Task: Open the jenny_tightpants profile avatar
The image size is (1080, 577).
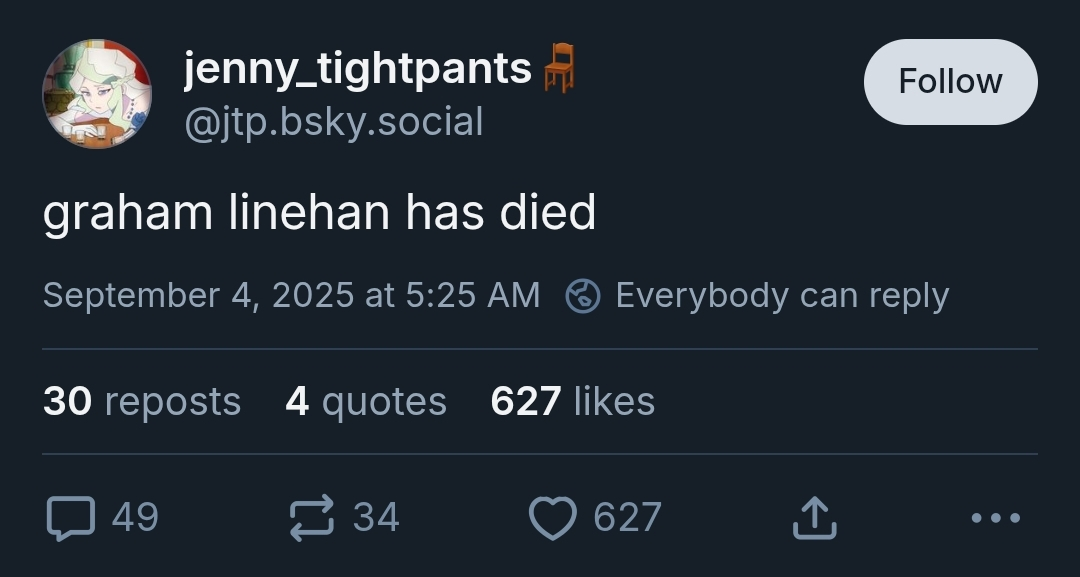Action: click(97, 94)
